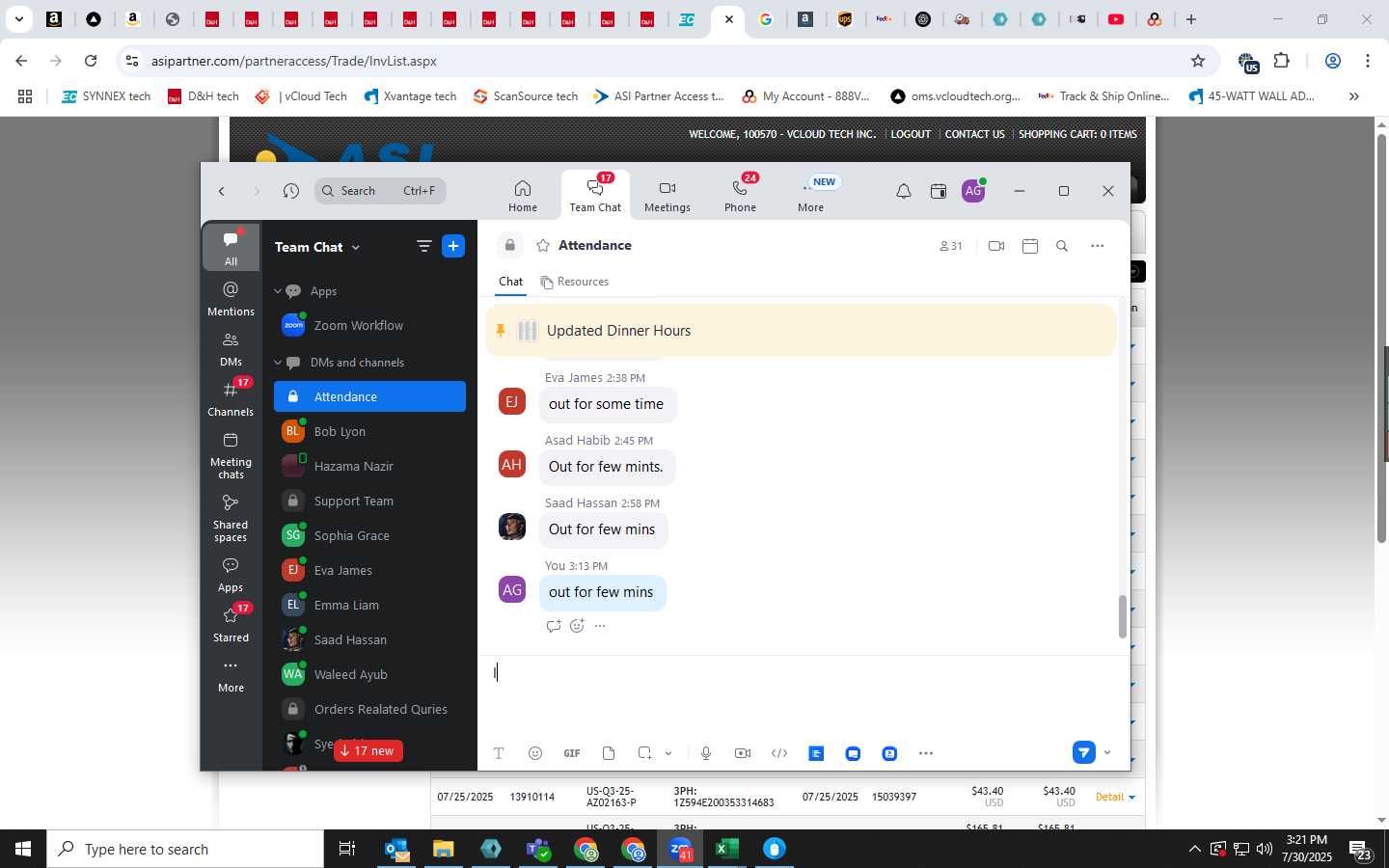Reply to your last message

553,626
